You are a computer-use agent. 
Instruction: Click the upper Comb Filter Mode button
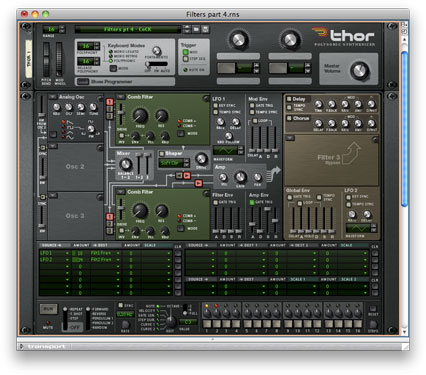181,133
